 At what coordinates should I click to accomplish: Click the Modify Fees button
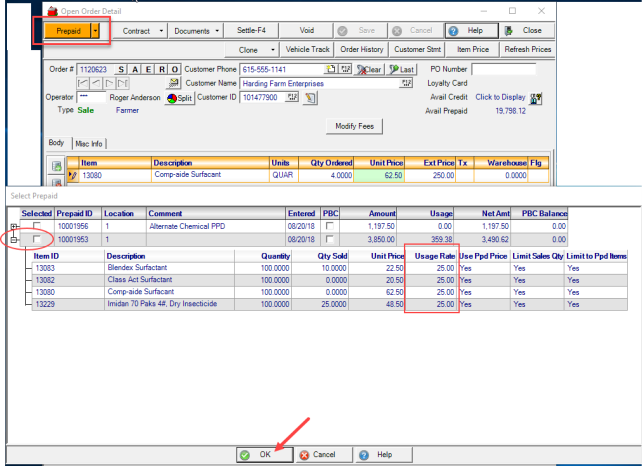tap(354, 127)
